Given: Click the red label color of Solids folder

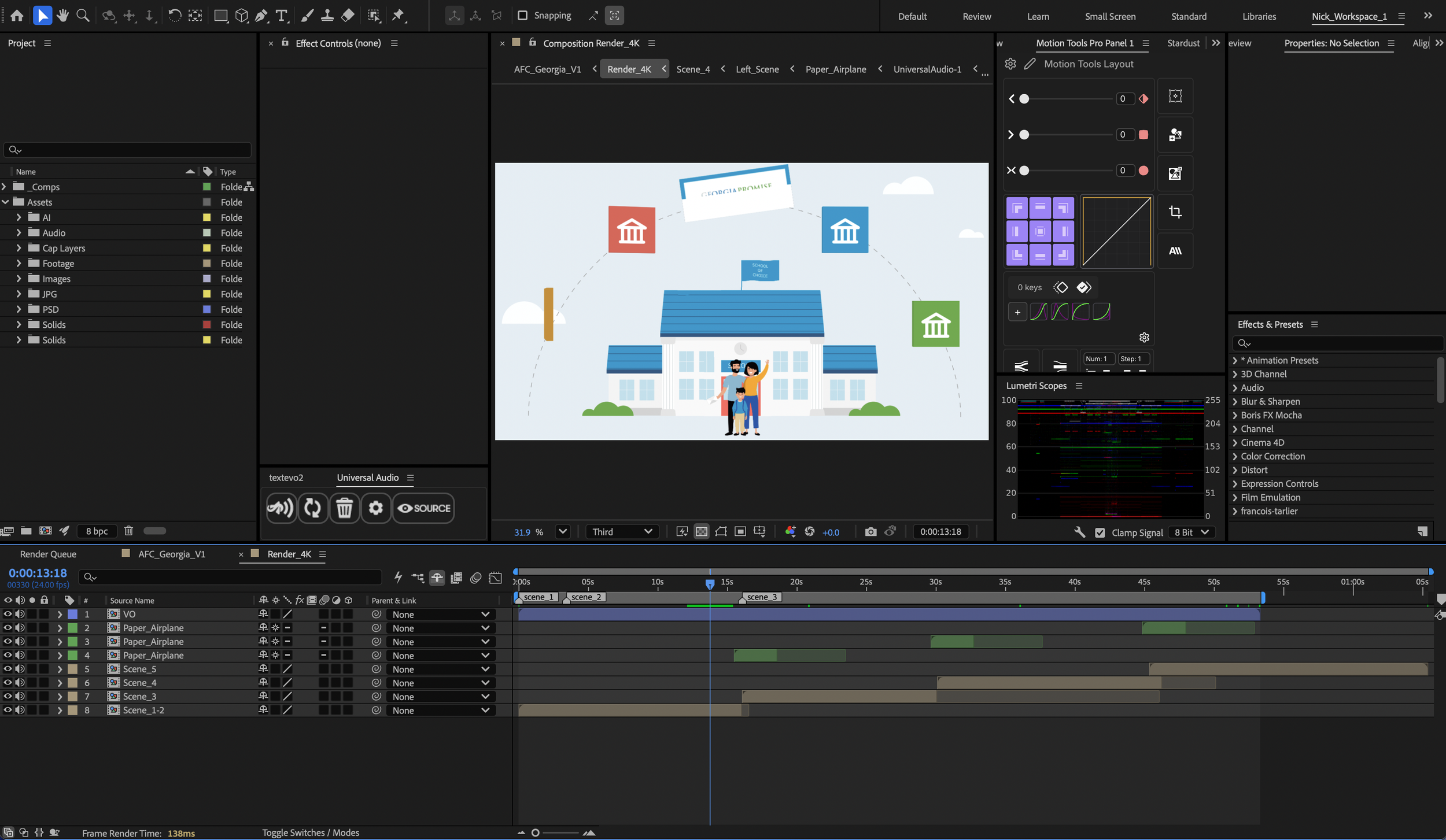Looking at the screenshot, I should coord(206,324).
